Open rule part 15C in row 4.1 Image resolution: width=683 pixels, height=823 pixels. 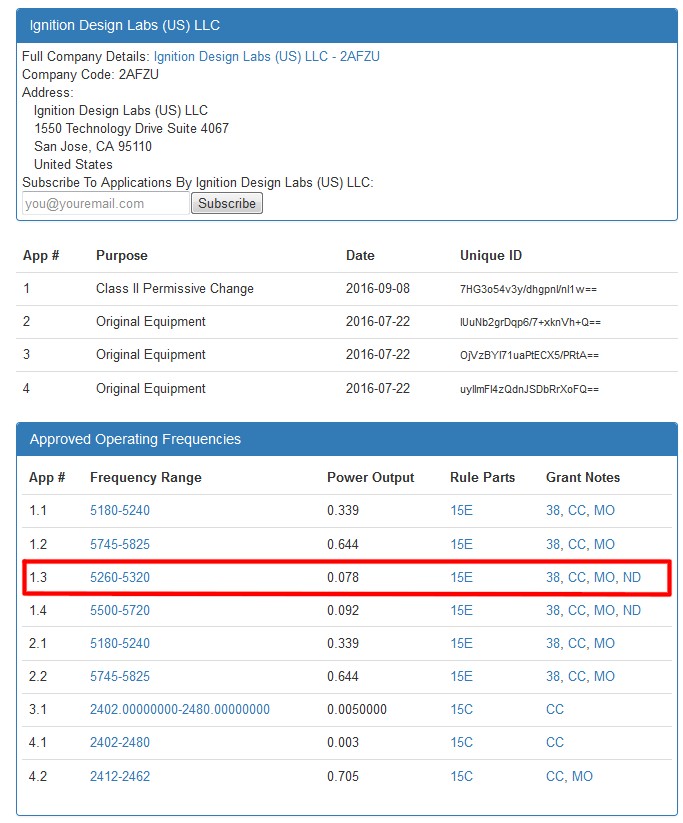[461, 743]
